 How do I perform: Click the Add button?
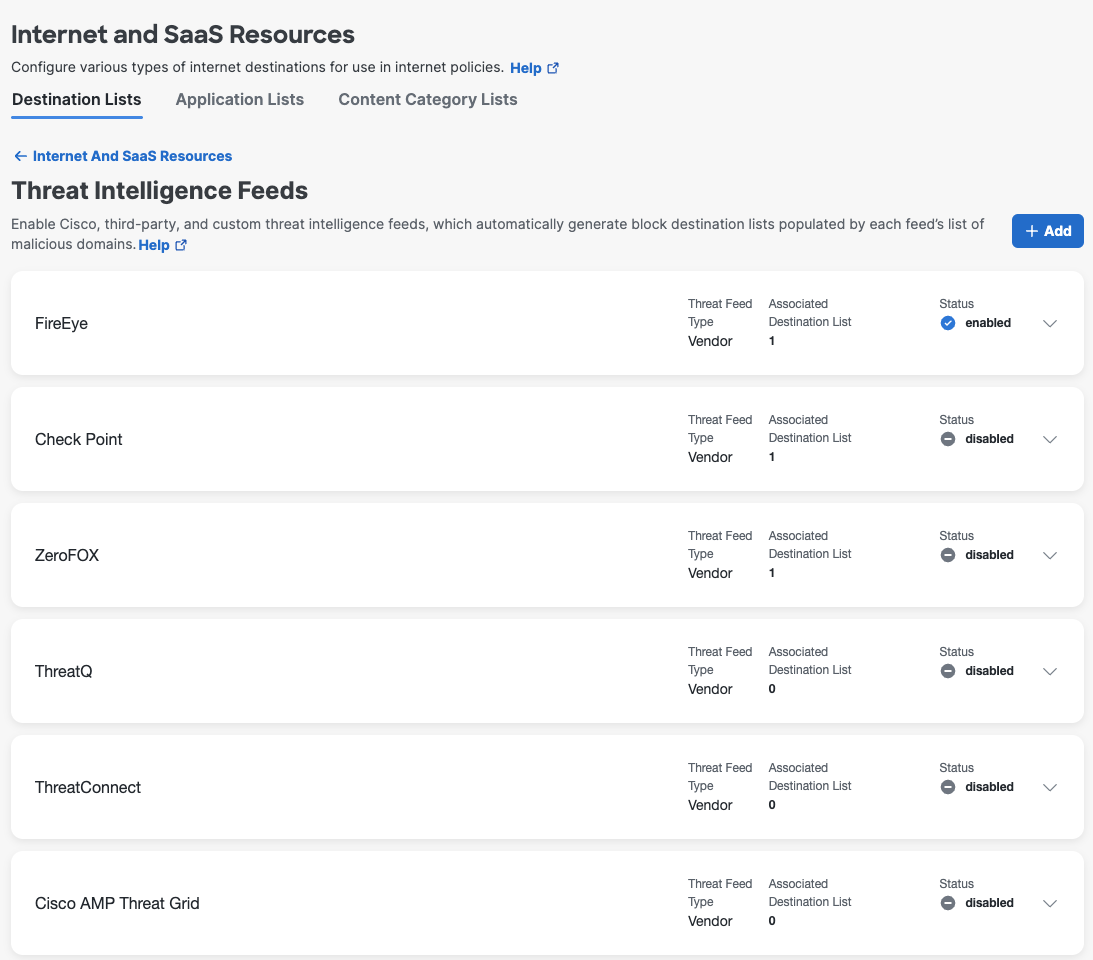click(x=1048, y=231)
